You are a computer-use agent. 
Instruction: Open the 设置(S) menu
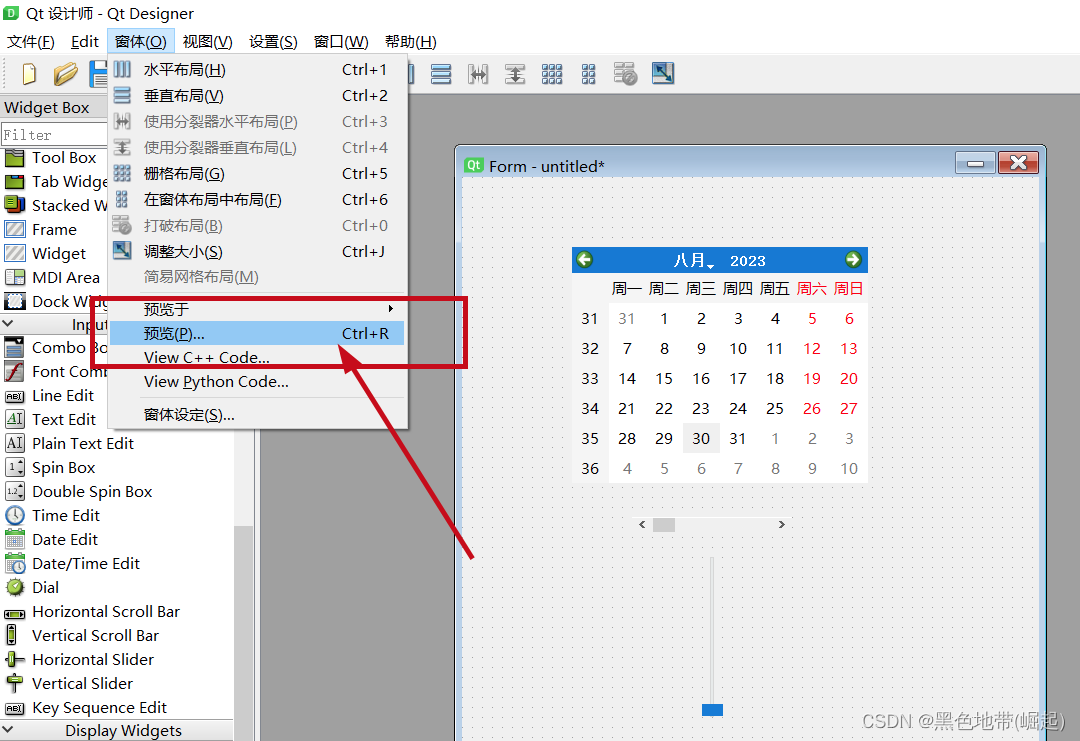pyautogui.click(x=273, y=42)
